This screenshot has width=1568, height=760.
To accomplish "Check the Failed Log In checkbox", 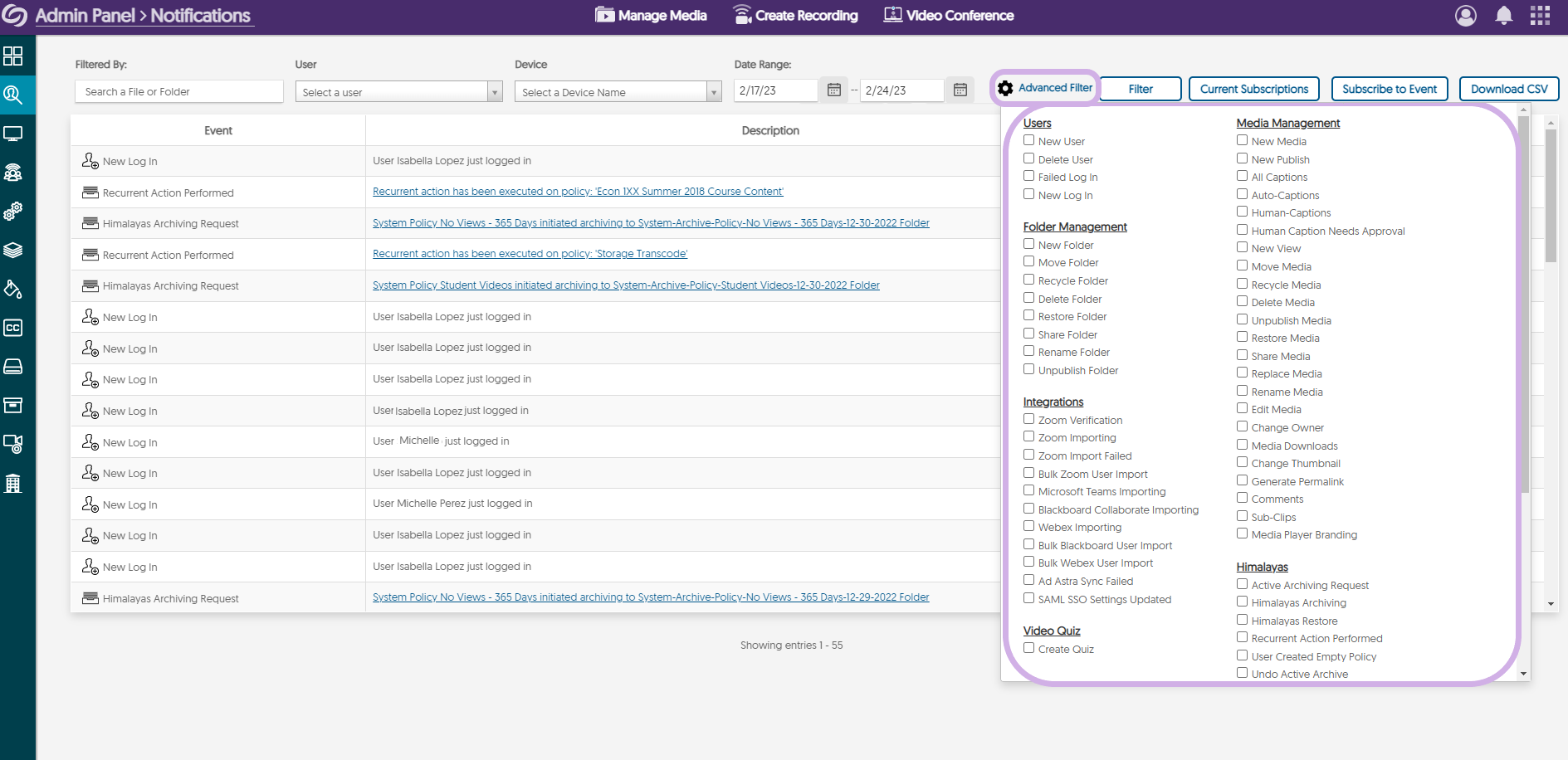I will pyautogui.click(x=1029, y=177).
